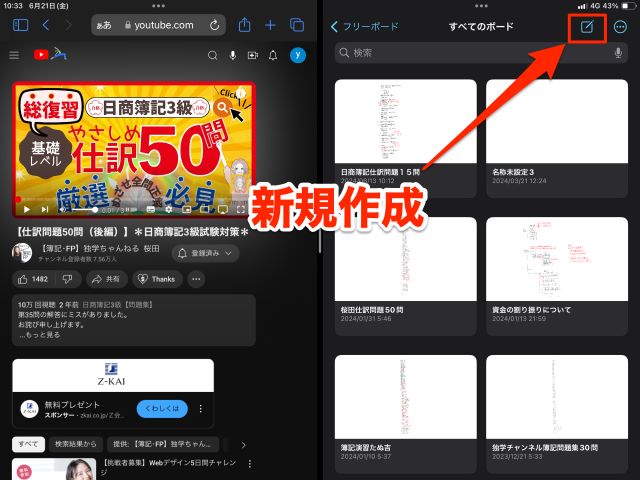This screenshot has height=480, width=640.
Task: Open options for Webデザイン5日間チャレンジ video
Action: (x=250, y=464)
